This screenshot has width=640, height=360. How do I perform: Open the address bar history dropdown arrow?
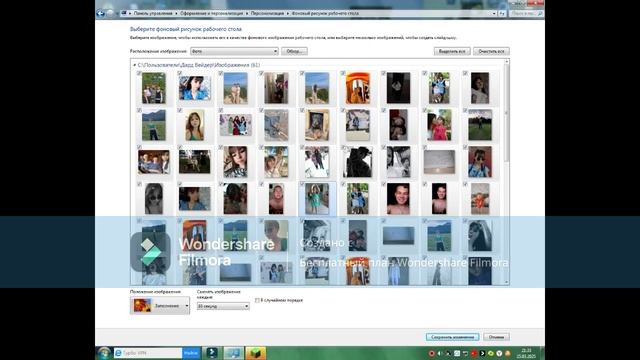(x=494, y=13)
